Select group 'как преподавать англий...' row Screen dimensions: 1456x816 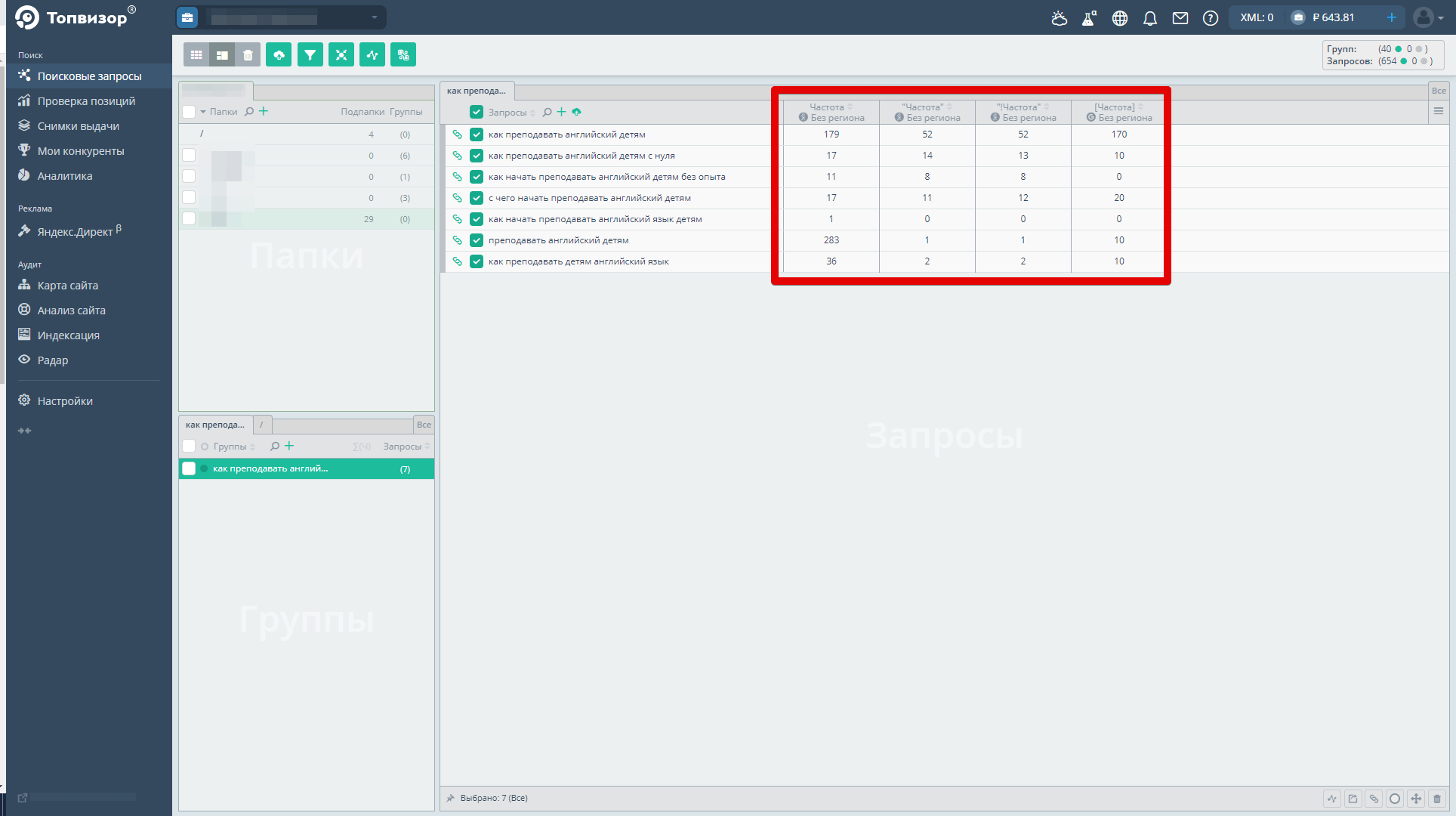point(270,469)
